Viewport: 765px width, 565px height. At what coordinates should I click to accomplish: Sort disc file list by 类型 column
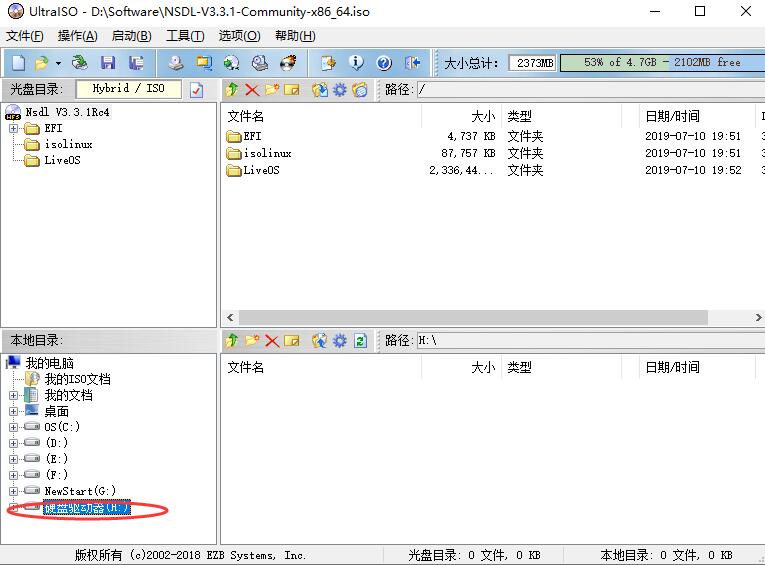point(562,116)
